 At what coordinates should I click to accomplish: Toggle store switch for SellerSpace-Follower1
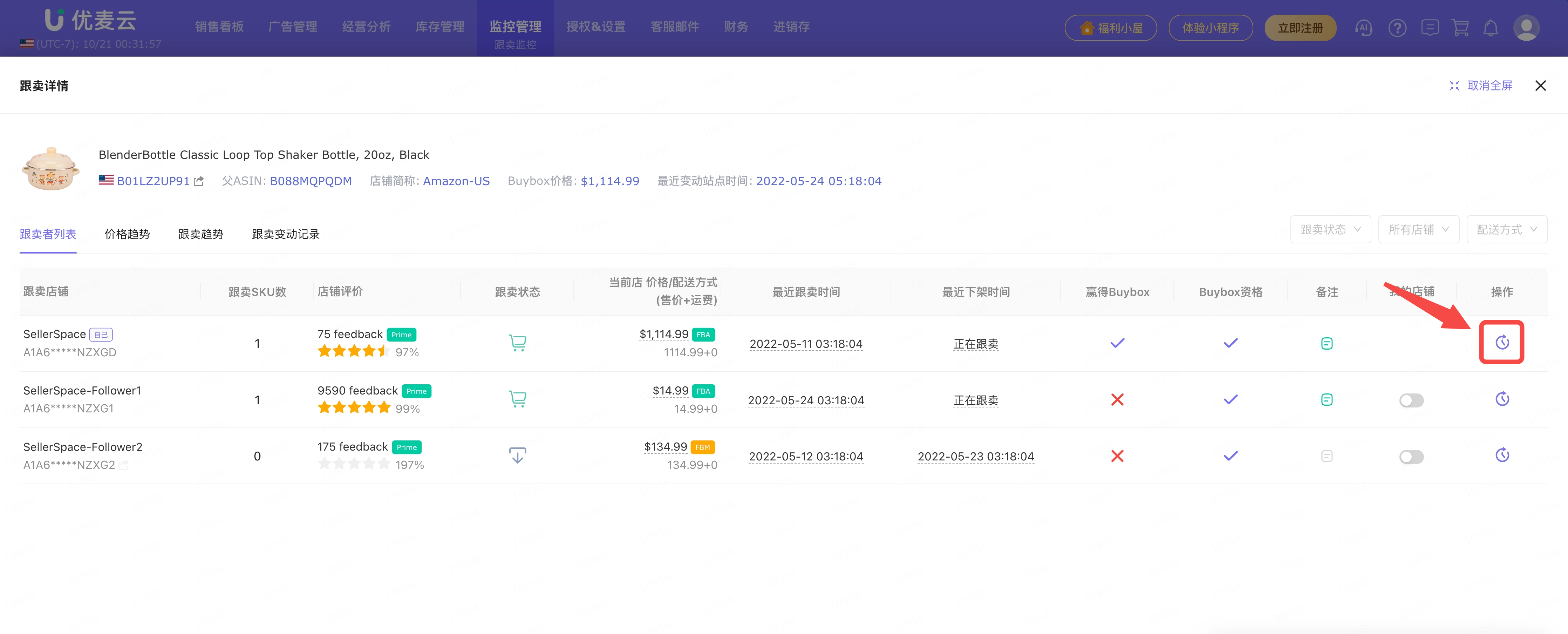coord(1411,400)
